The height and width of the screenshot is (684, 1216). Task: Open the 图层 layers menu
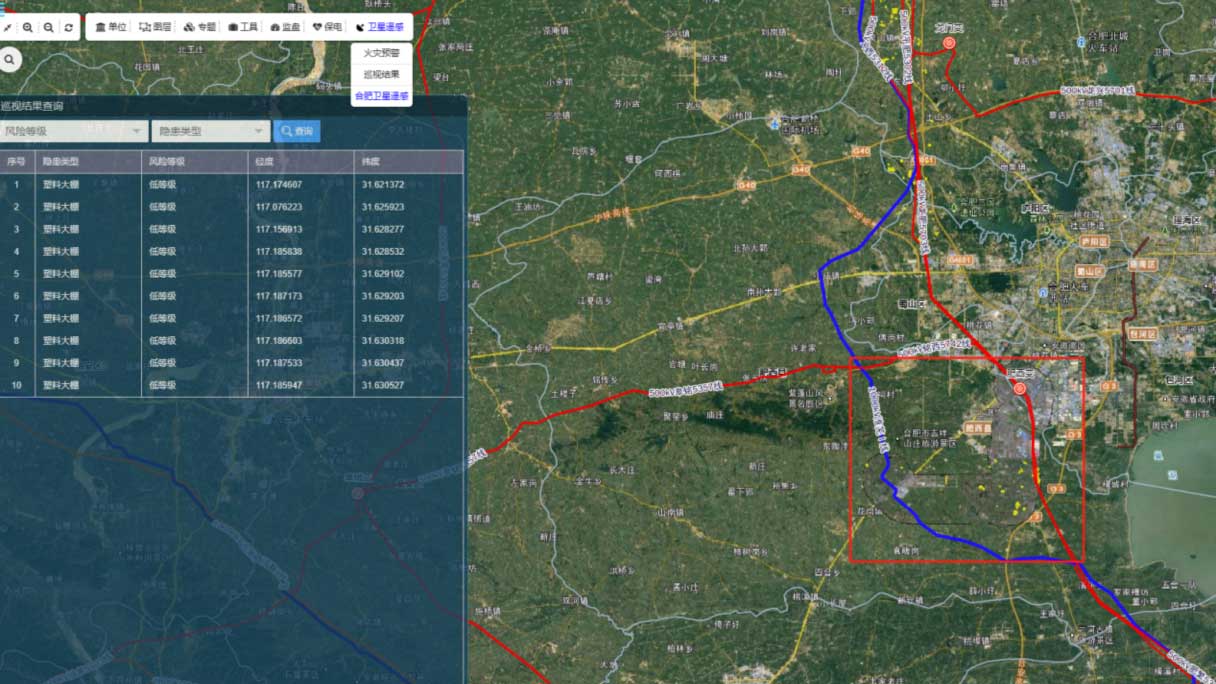154,27
